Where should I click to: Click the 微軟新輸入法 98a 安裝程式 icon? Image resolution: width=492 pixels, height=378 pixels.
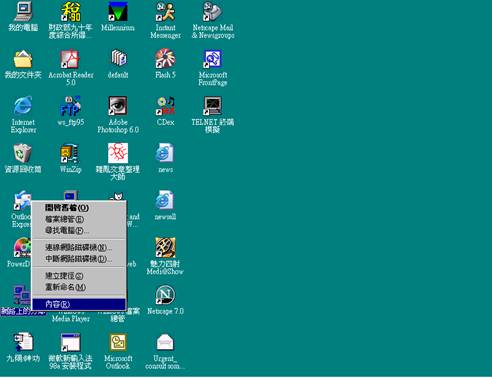pos(71,342)
